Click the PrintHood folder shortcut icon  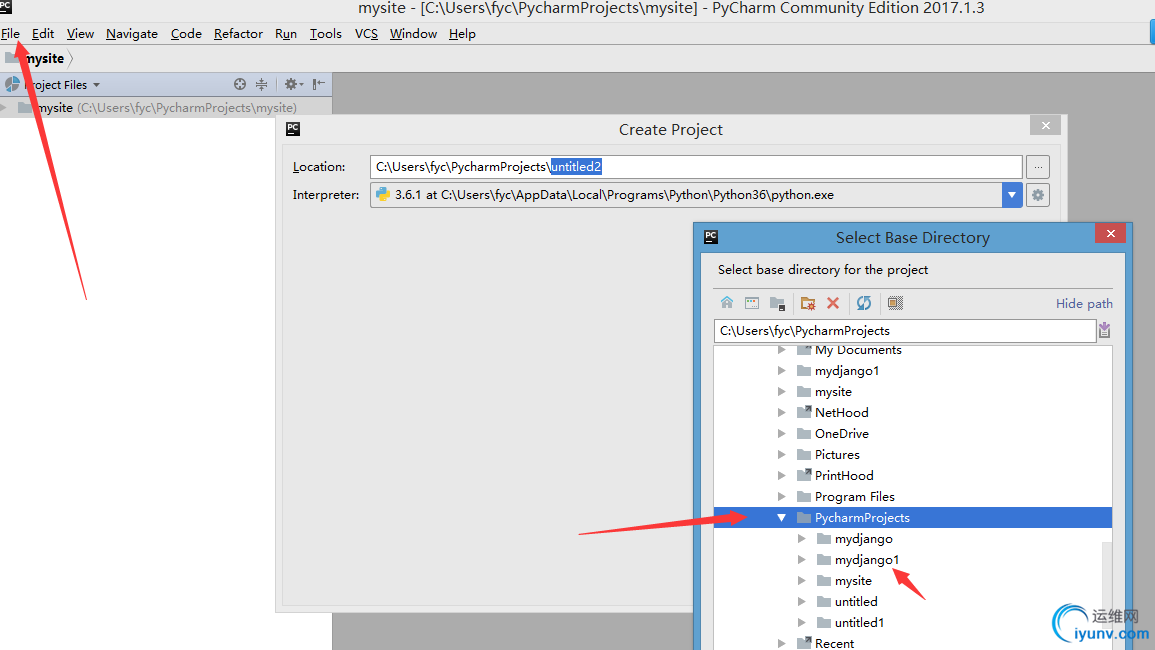804,475
